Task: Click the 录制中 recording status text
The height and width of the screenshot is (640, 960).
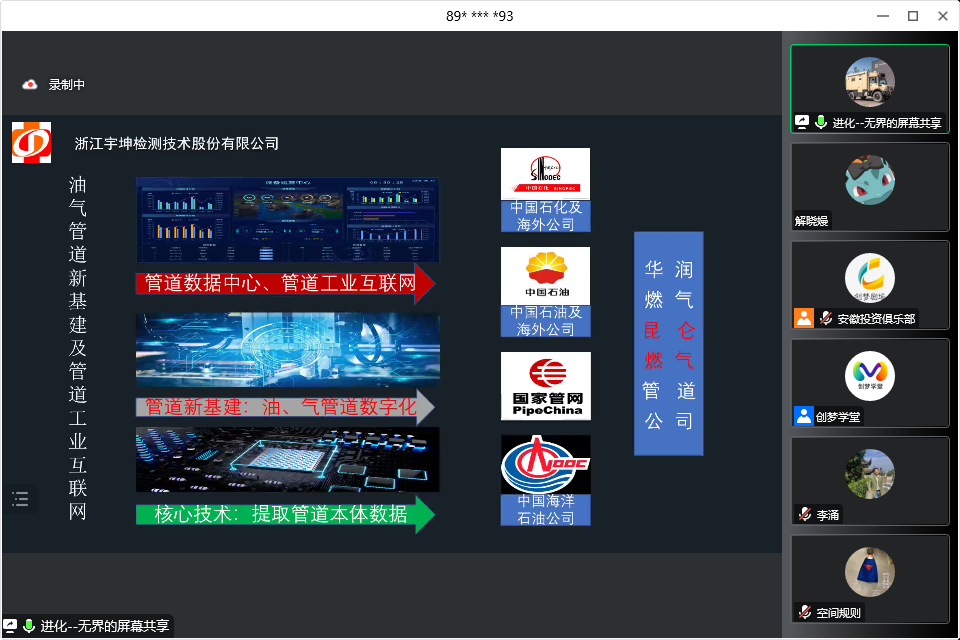Action: tap(67, 85)
